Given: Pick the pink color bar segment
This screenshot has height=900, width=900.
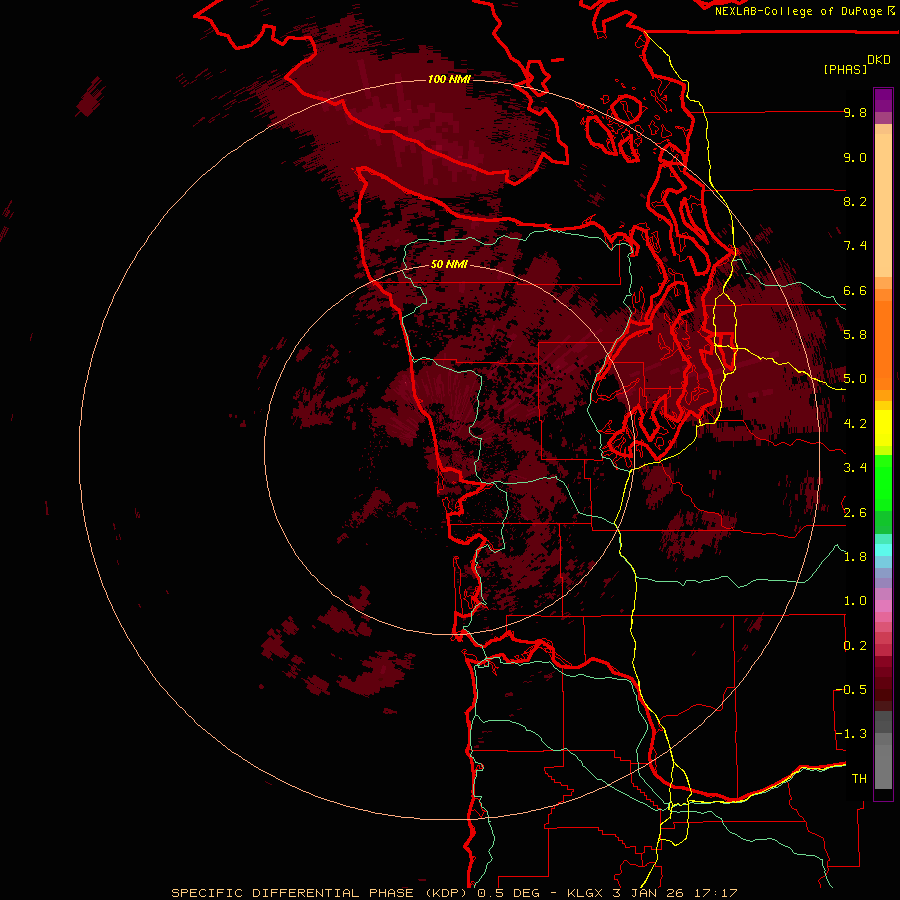Looking at the screenshot, I should 883,606.
